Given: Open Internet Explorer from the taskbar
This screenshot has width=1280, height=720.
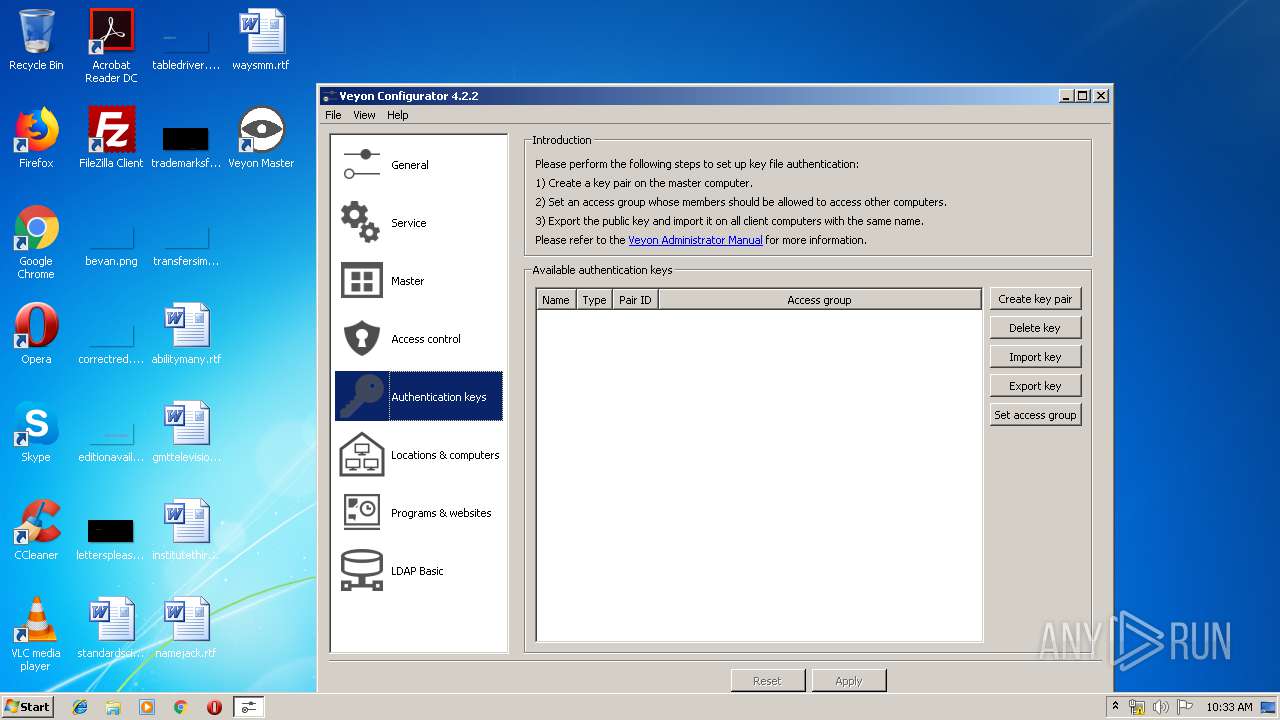Looking at the screenshot, I should coord(80,707).
